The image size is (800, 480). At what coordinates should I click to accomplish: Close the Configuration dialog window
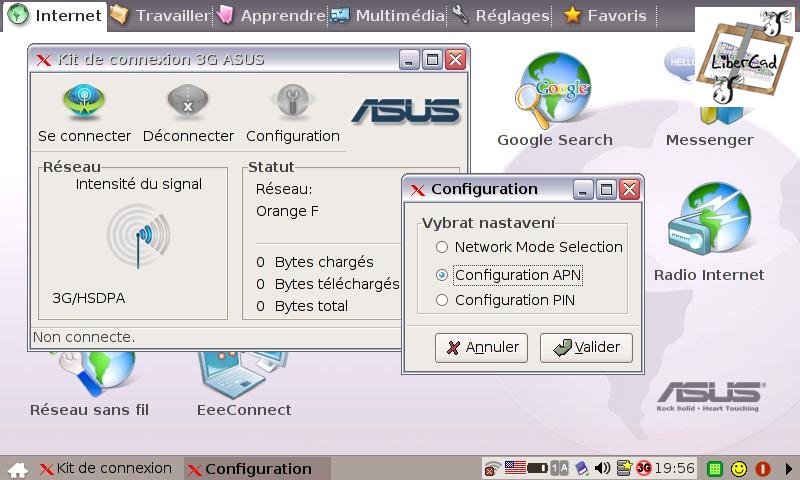click(x=630, y=190)
